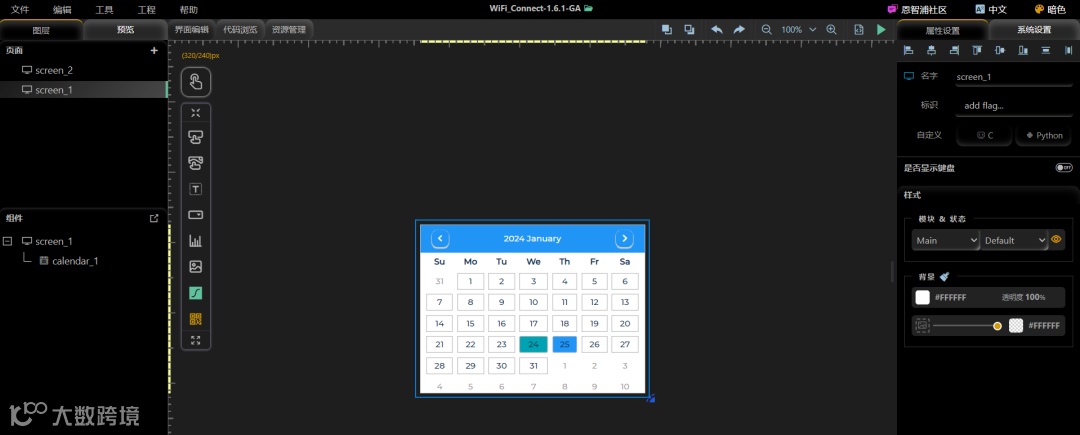Align widgets to vertical middle
The image size is (1080, 435).
click(1000, 50)
